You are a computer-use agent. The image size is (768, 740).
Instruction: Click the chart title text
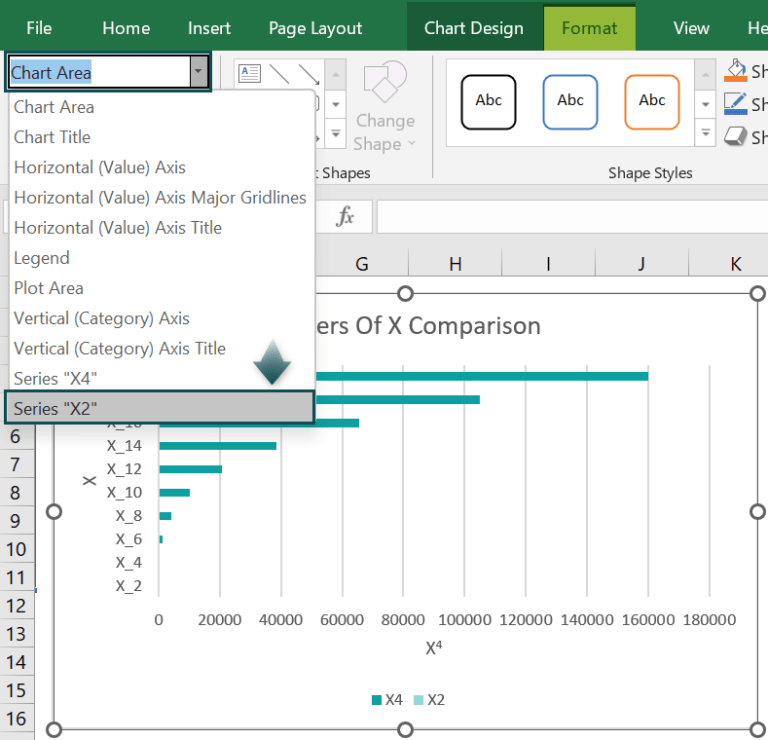click(x=429, y=326)
